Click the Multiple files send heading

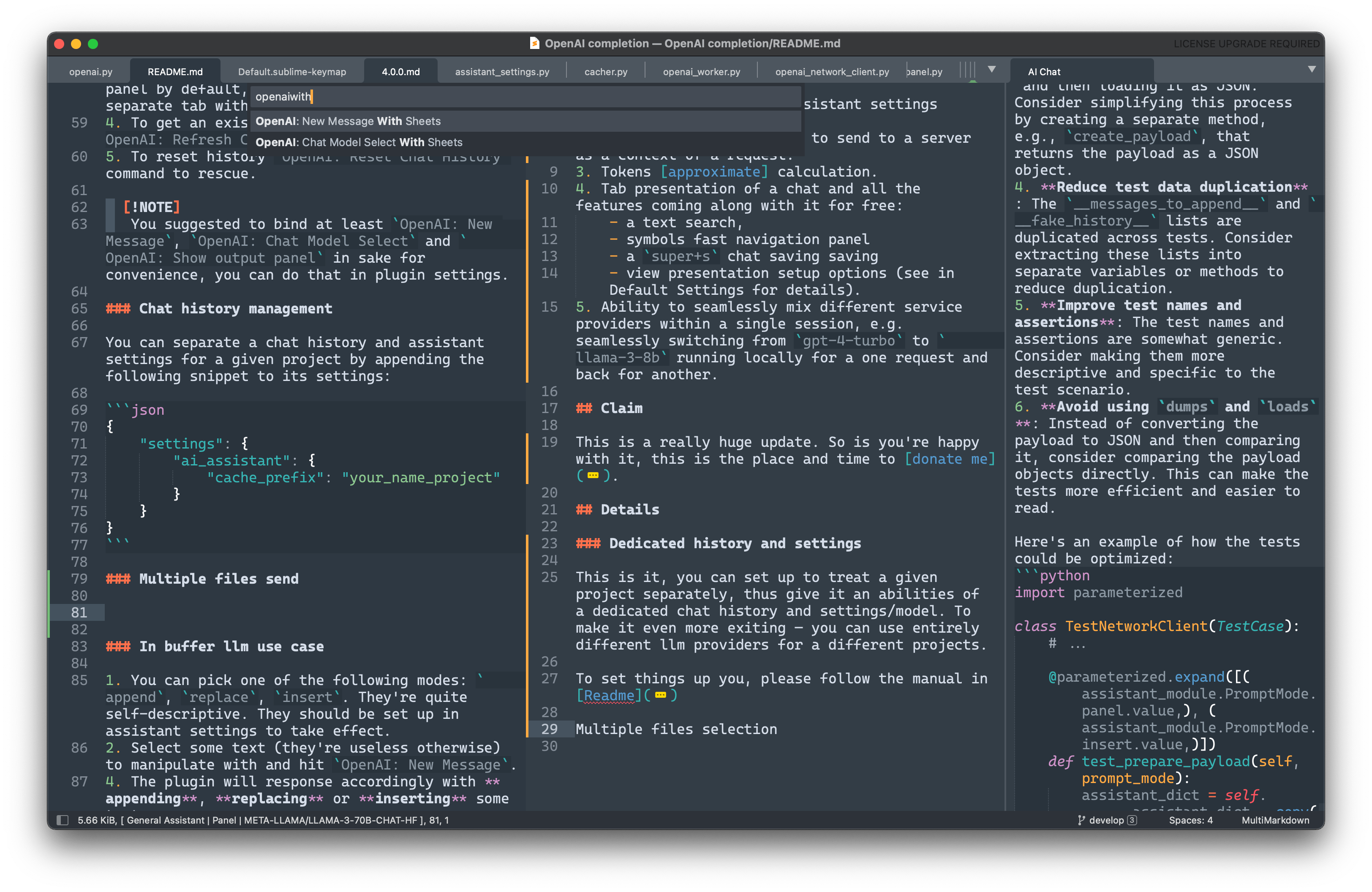click(202, 579)
